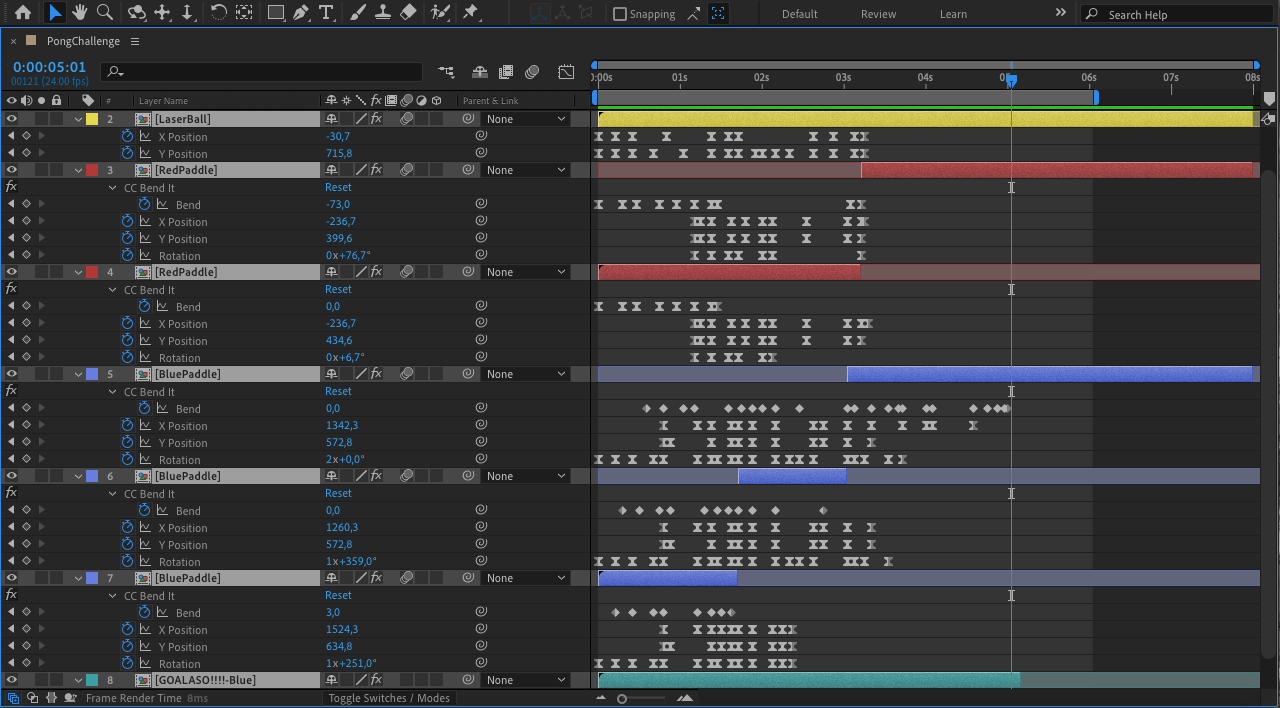
Task: Click the current time indicator playhead
Action: 1011,79
